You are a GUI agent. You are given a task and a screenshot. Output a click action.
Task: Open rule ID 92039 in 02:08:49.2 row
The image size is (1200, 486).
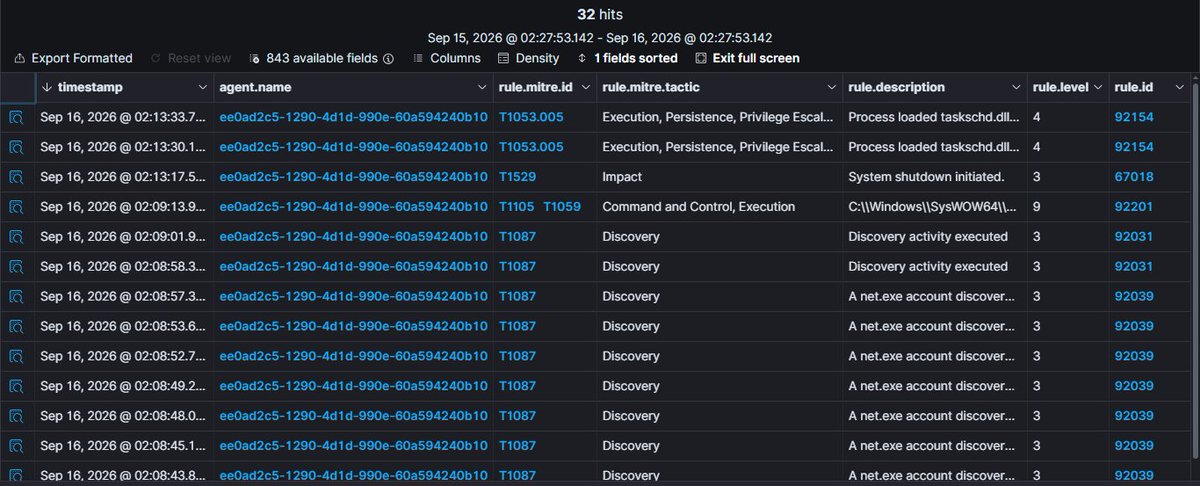click(x=1134, y=386)
